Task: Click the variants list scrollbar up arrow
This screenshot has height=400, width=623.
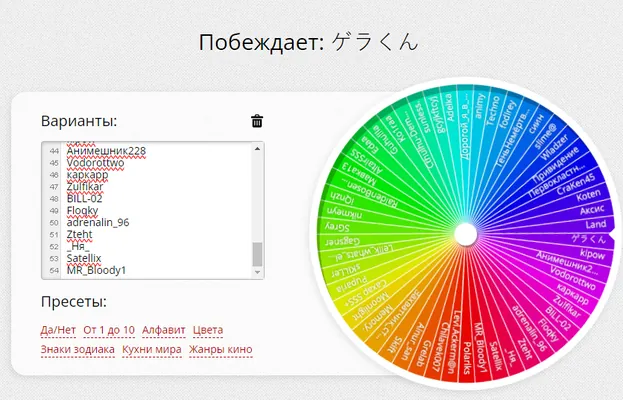Action: [257, 149]
